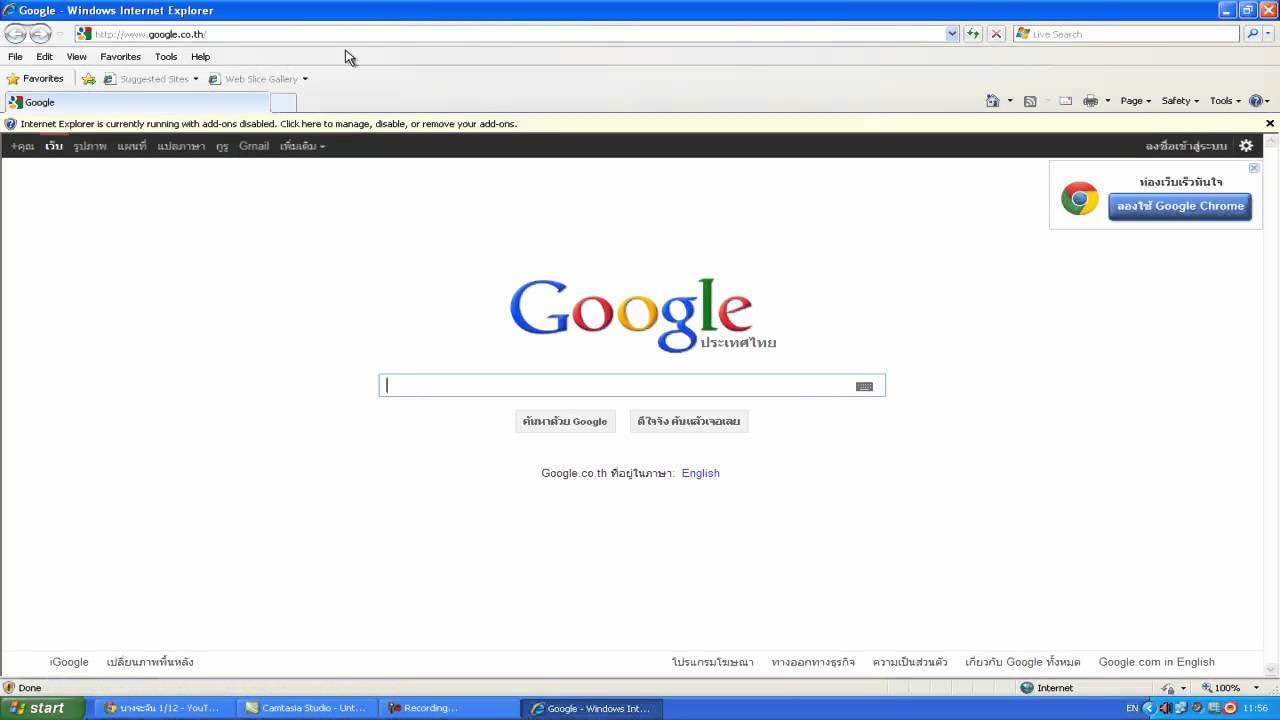This screenshot has width=1280, height=720.
Task: Click the Stop loading X icon
Action: (996, 34)
